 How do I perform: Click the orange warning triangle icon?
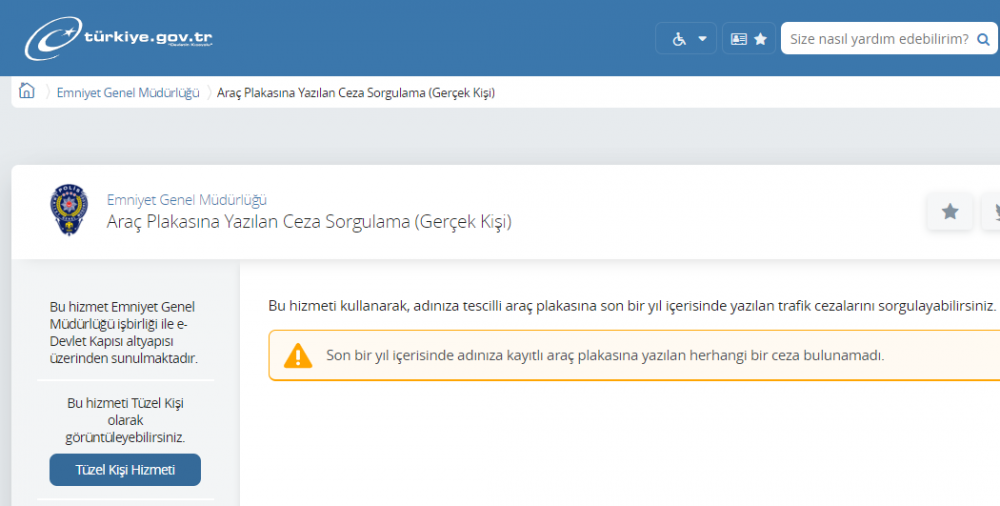coord(298,355)
